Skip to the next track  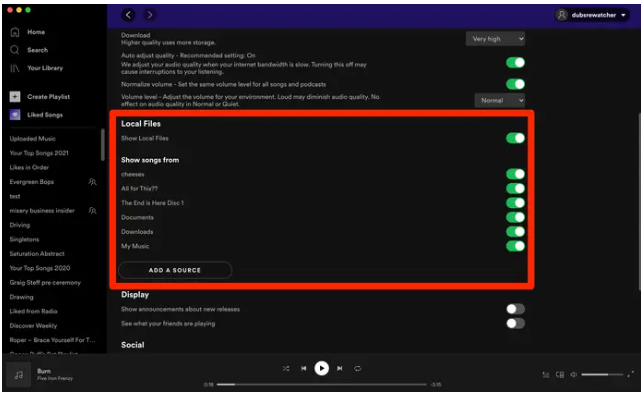point(340,368)
